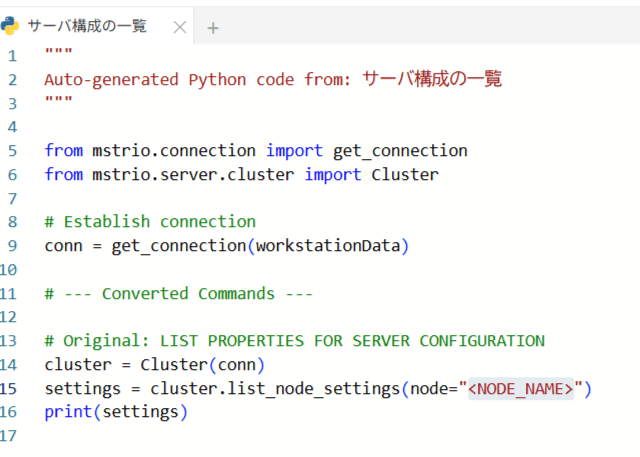This screenshot has height=457, width=640.
Task: Click 'print' keyword on line 16
Action: pyautogui.click(x=68, y=412)
